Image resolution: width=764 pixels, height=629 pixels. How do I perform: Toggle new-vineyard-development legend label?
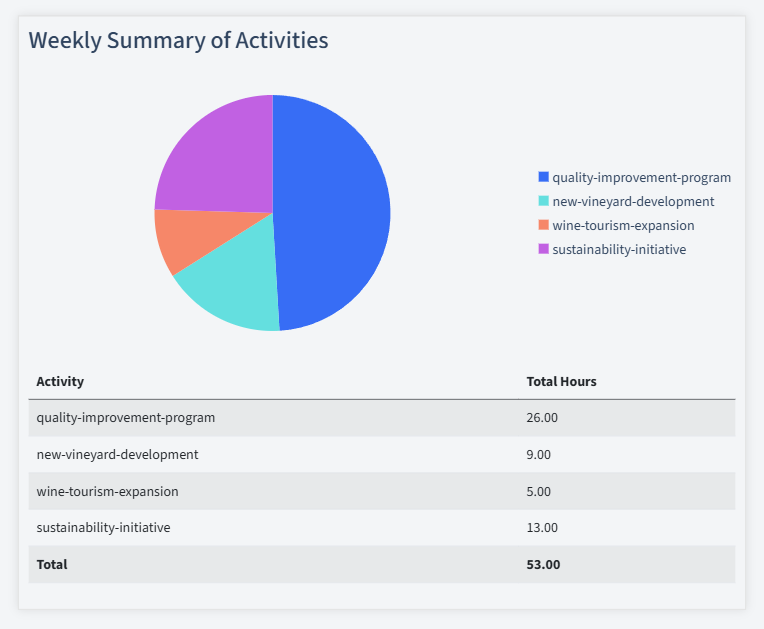[x=633, y=201]
